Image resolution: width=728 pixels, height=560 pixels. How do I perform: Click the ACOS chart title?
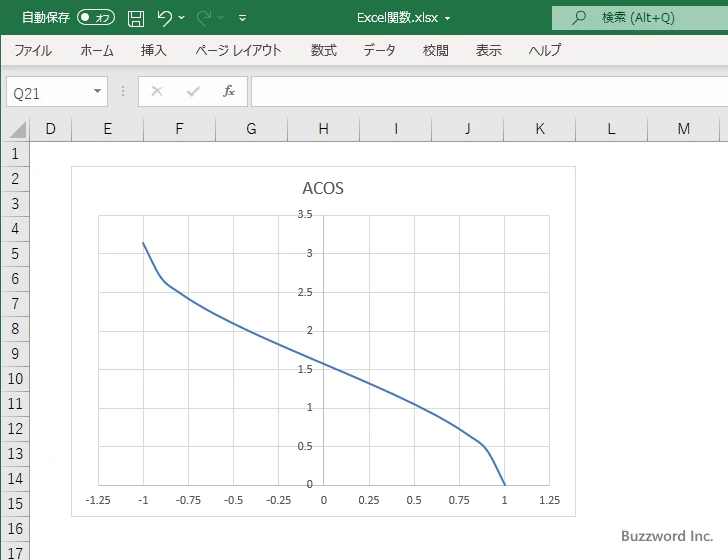(x=323, y=189)
